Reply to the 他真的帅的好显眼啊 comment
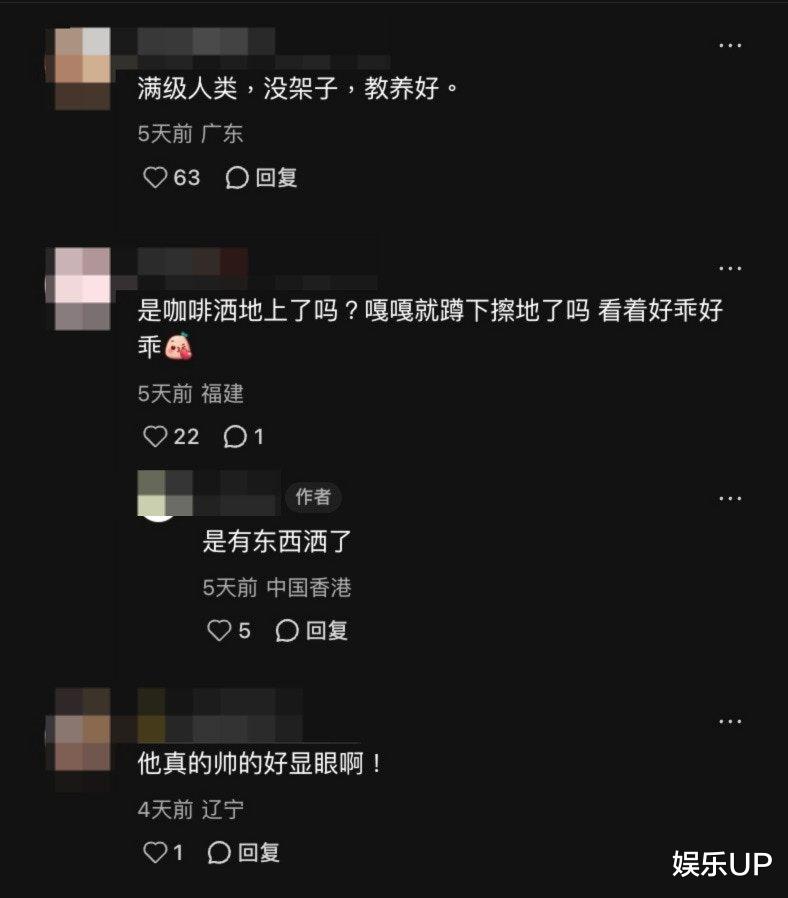Viewport: 788px width, 898px height. [243, 852]
